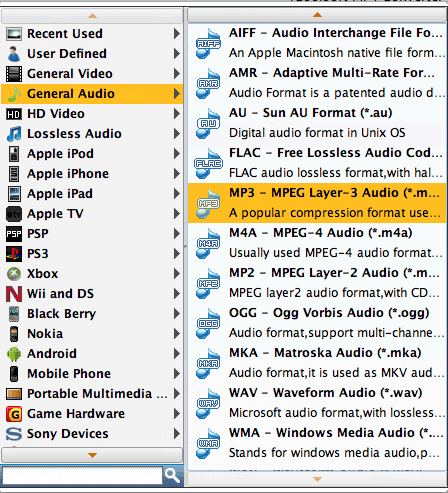Click the OGG format icon
This screenshot has width=448, height=493.
point(208,323)
